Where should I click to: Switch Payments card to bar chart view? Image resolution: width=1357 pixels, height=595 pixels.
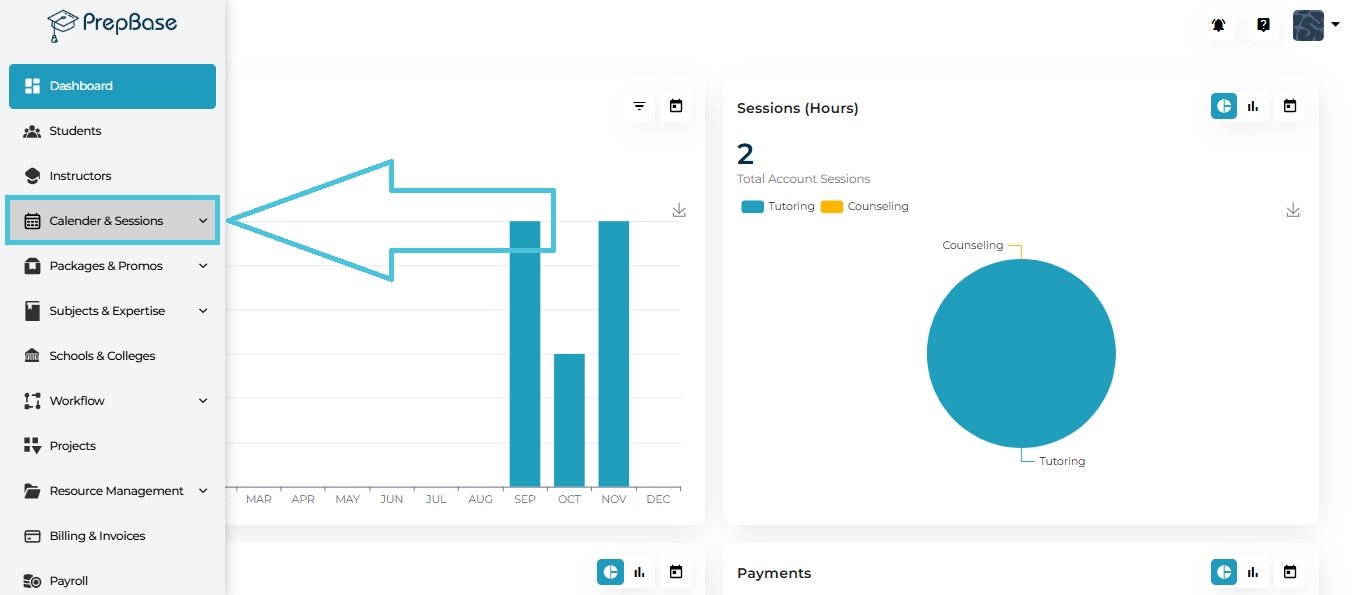(1253, 572)
